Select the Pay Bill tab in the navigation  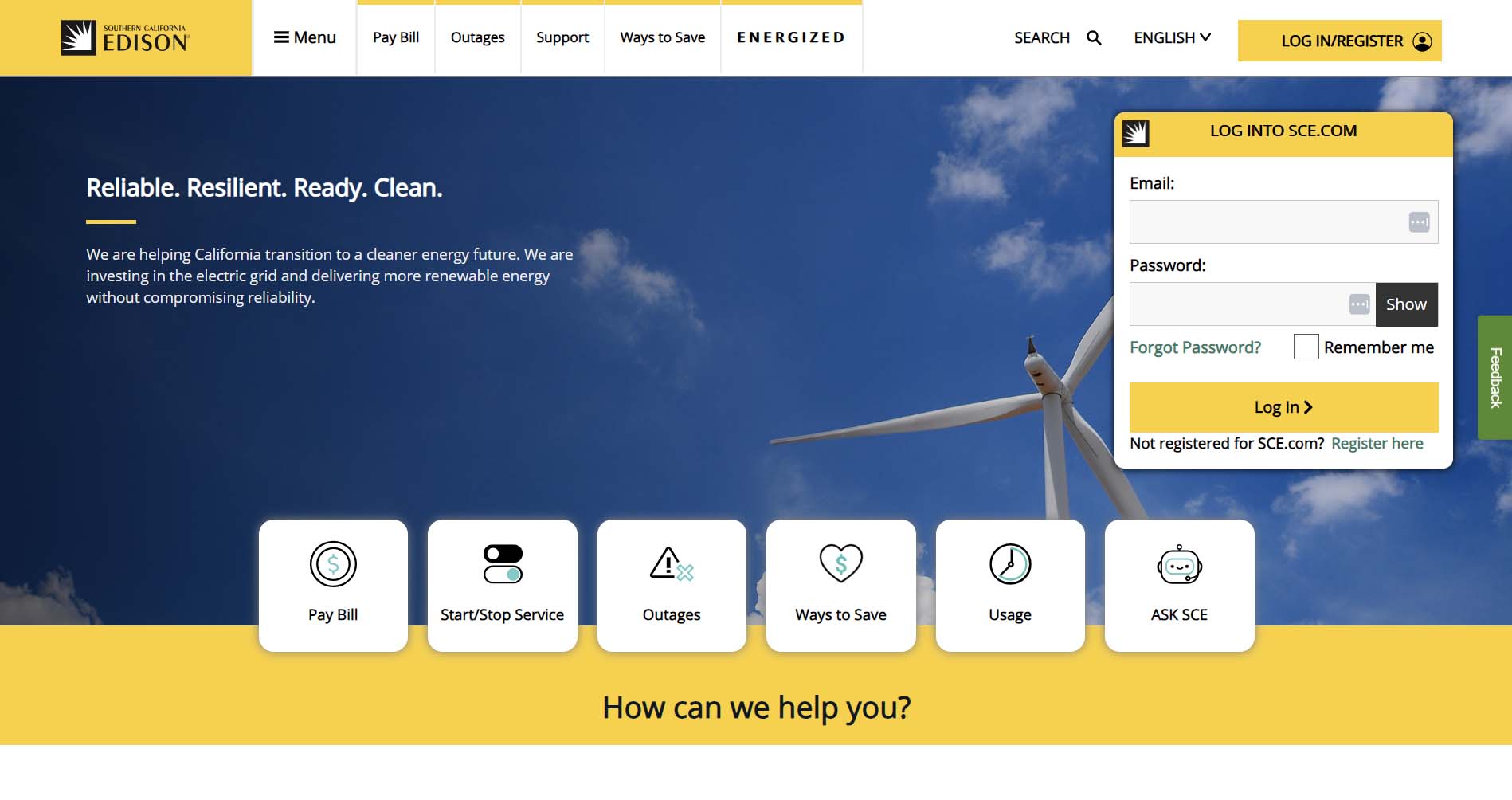396,37
